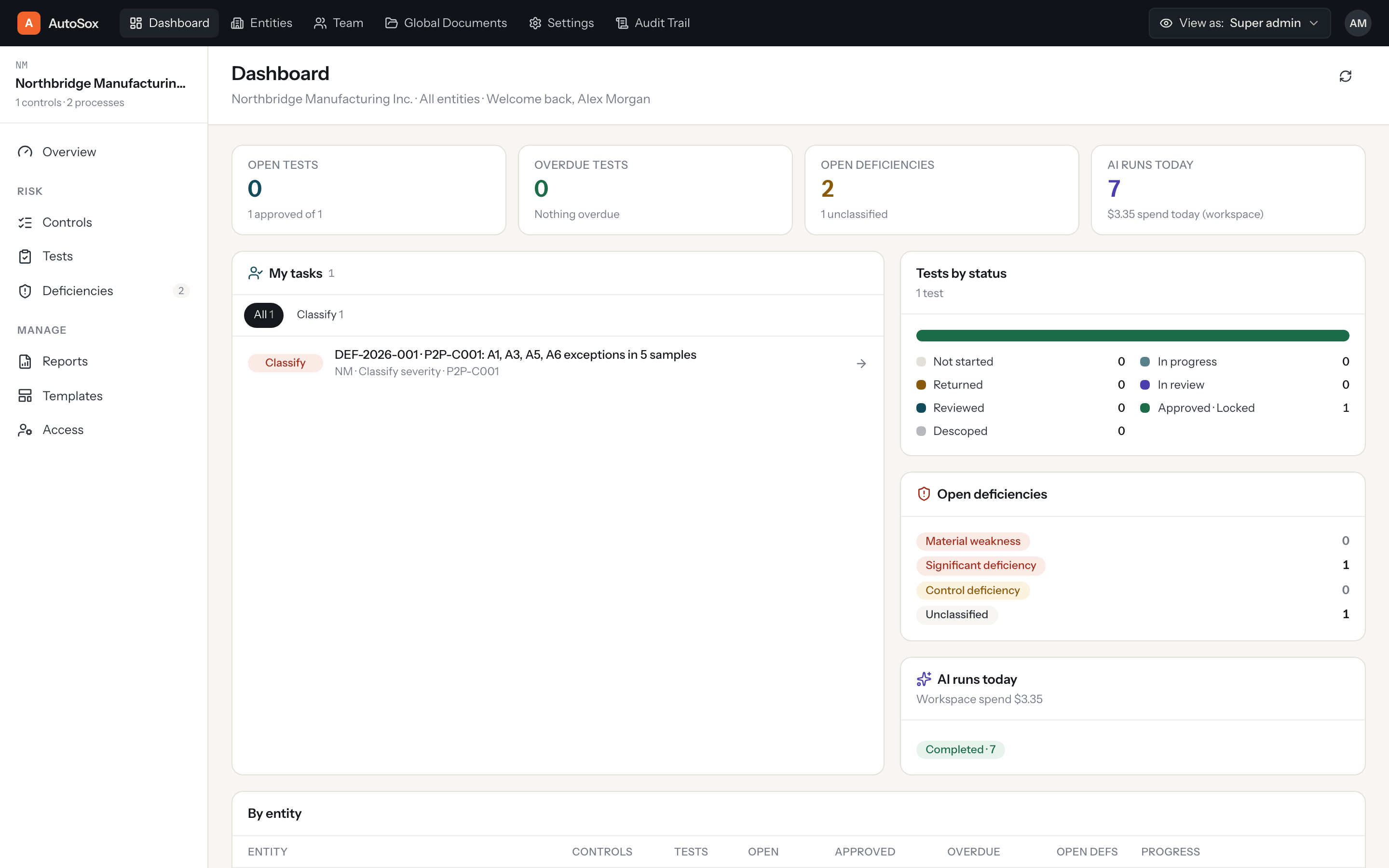Click the Audit Trail scroll icon

click(622, 23)
